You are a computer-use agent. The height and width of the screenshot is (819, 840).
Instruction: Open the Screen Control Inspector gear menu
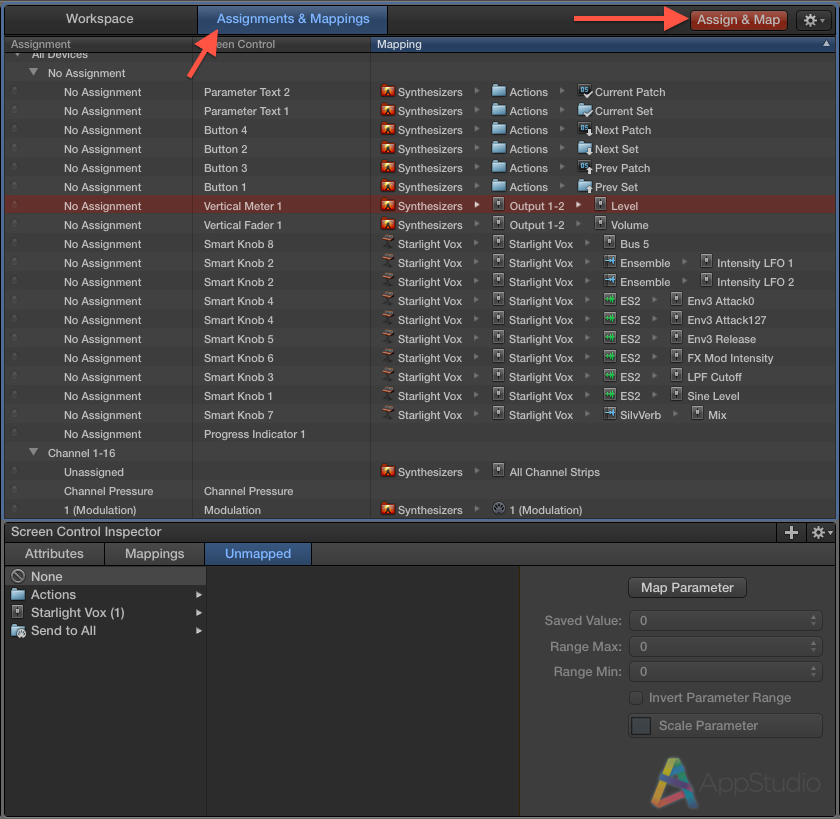pyautogui.click(x=820, y=532)
